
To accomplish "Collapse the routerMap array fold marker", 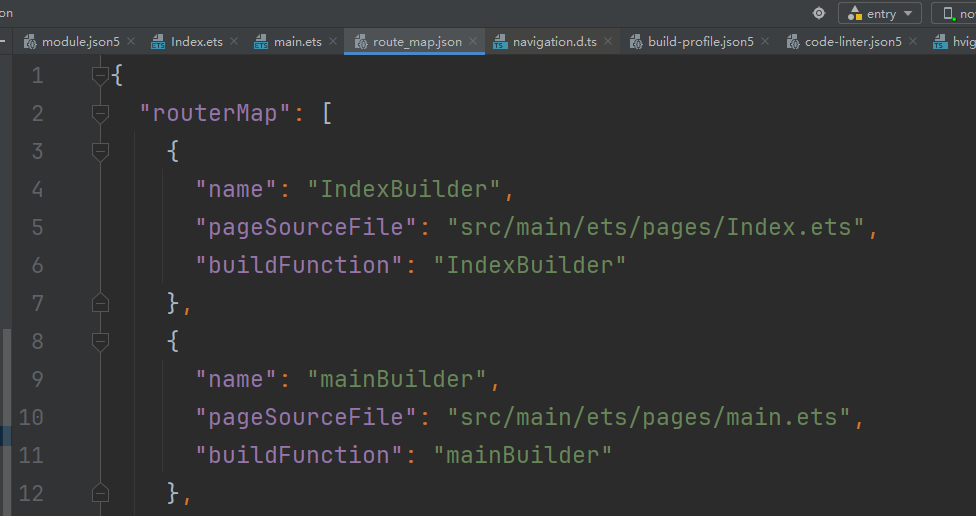I will [x=100, y=113].
